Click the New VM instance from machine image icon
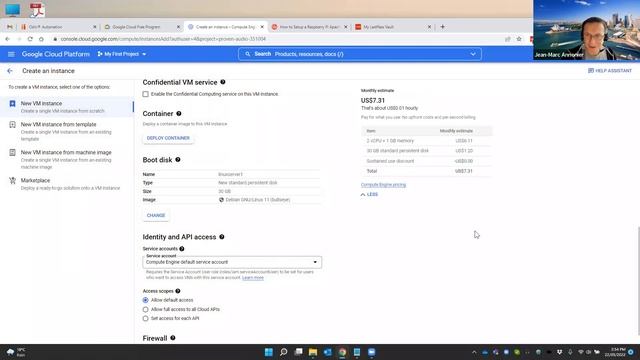Image resolution: width=640 pixels, height=360 pixels. pos(12,152)
